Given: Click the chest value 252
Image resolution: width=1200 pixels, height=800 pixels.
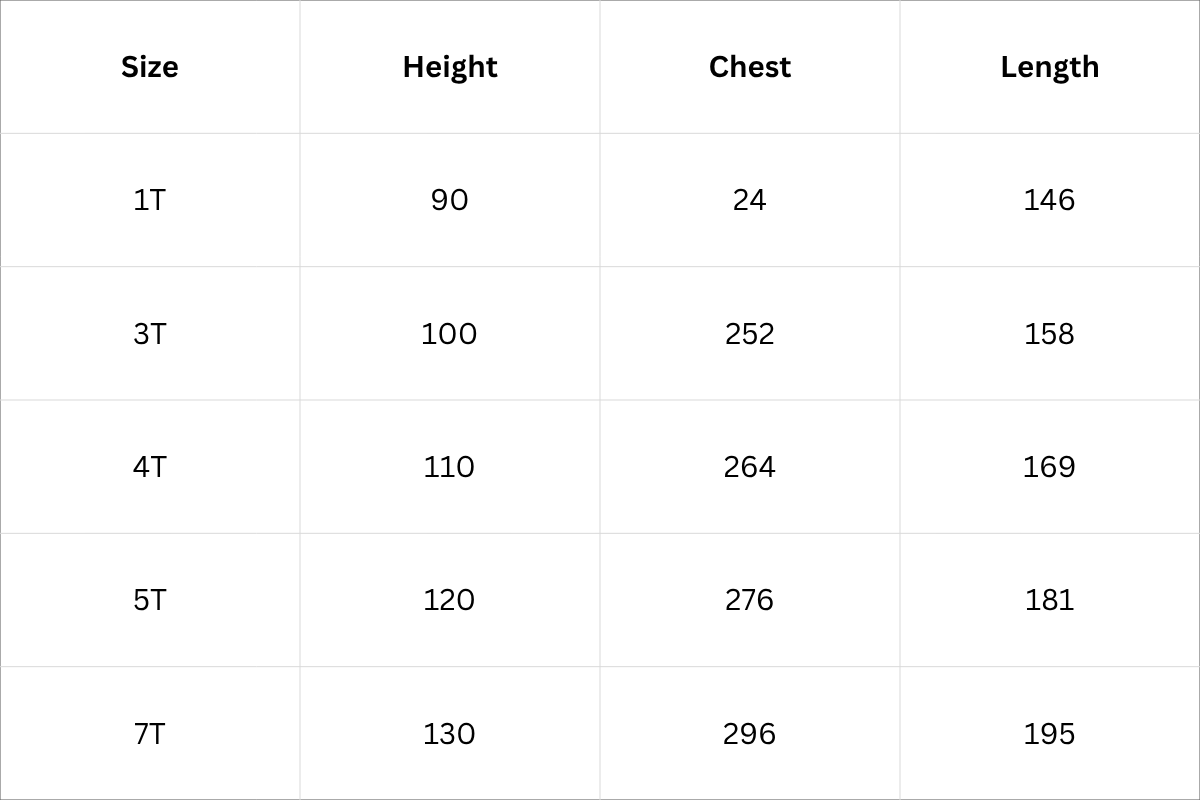Looking at the screenshot, I should coord(750,333).
